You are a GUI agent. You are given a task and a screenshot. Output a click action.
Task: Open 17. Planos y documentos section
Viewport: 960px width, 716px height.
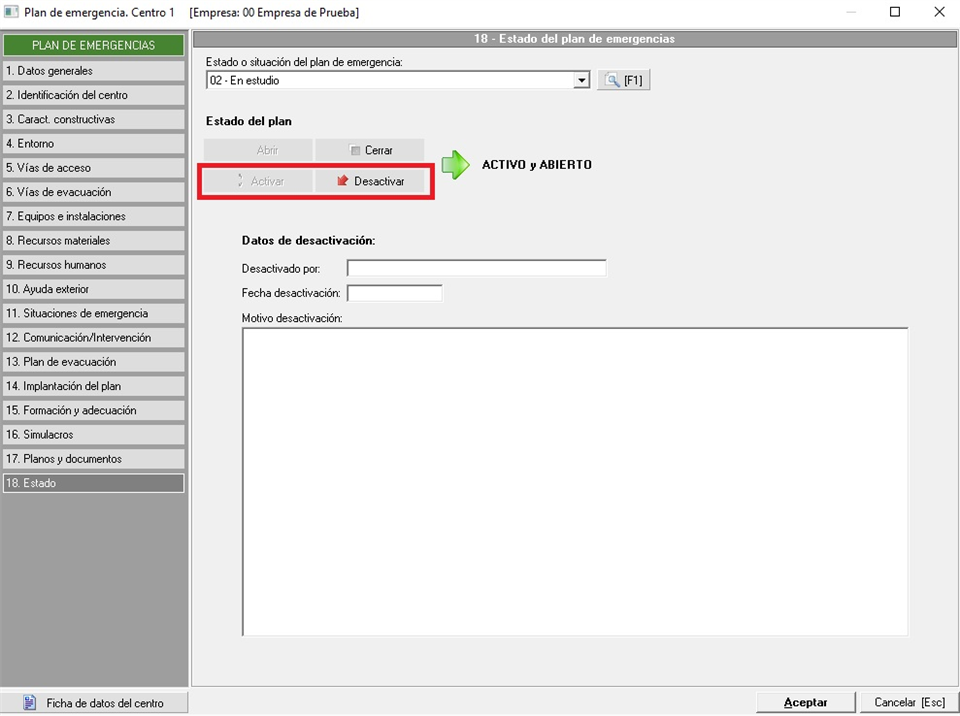click(x=93, y=459)
